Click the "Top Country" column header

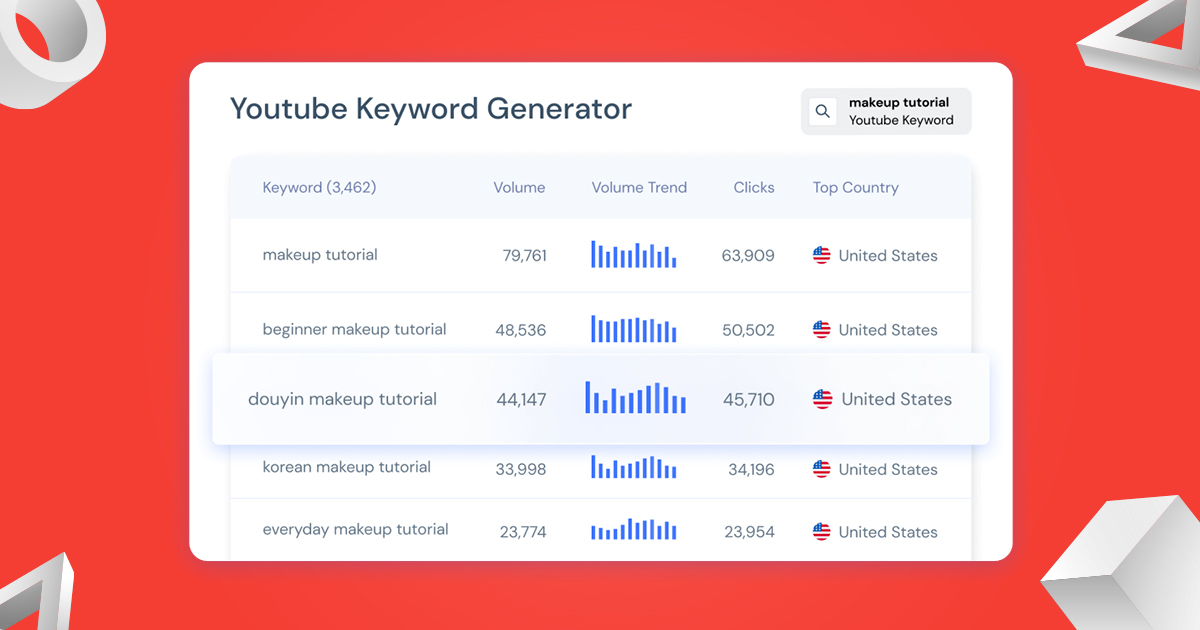(855, 187)
